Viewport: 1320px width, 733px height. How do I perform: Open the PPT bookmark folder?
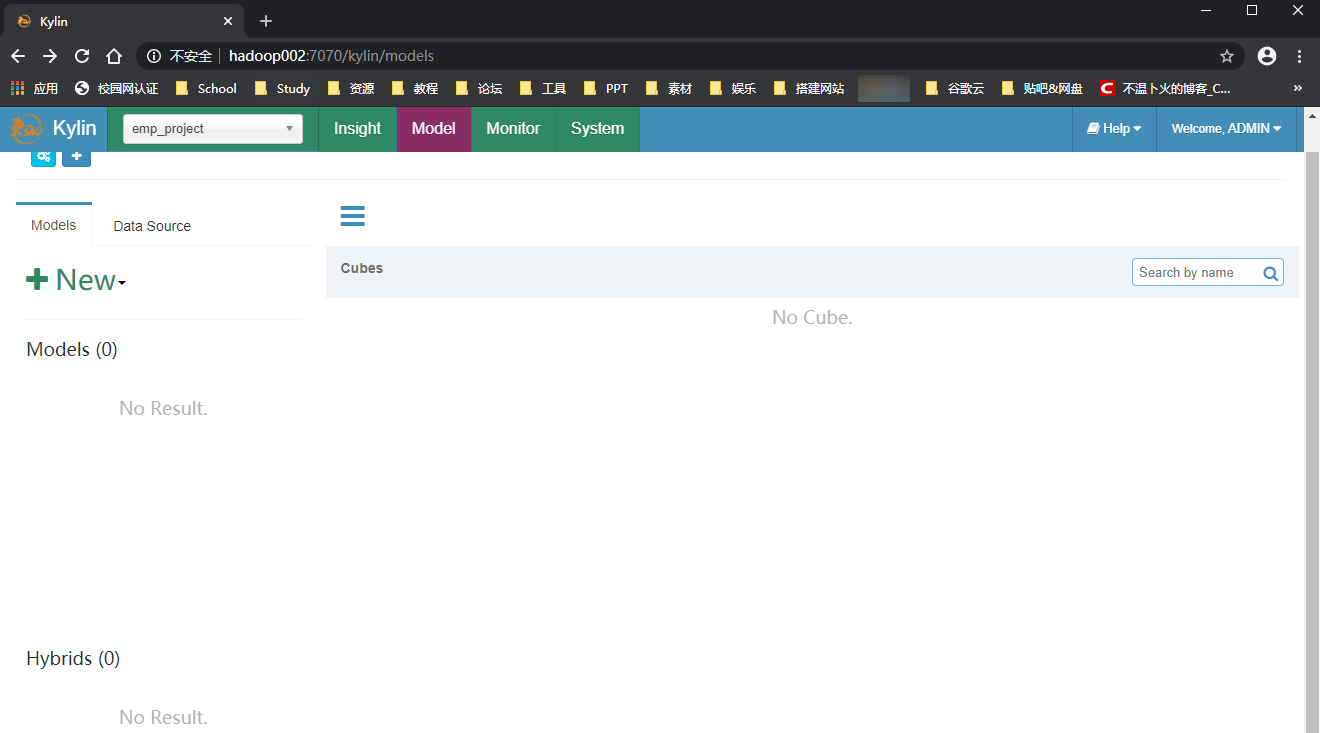(606, 88)
